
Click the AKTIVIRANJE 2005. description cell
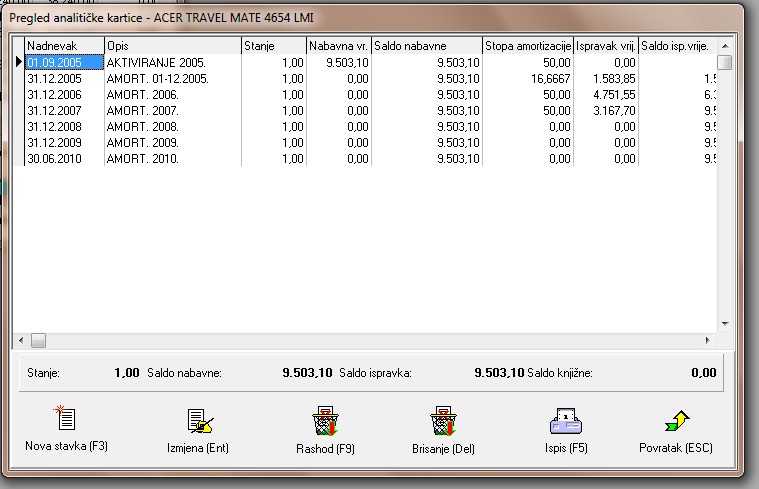[173, 62]
